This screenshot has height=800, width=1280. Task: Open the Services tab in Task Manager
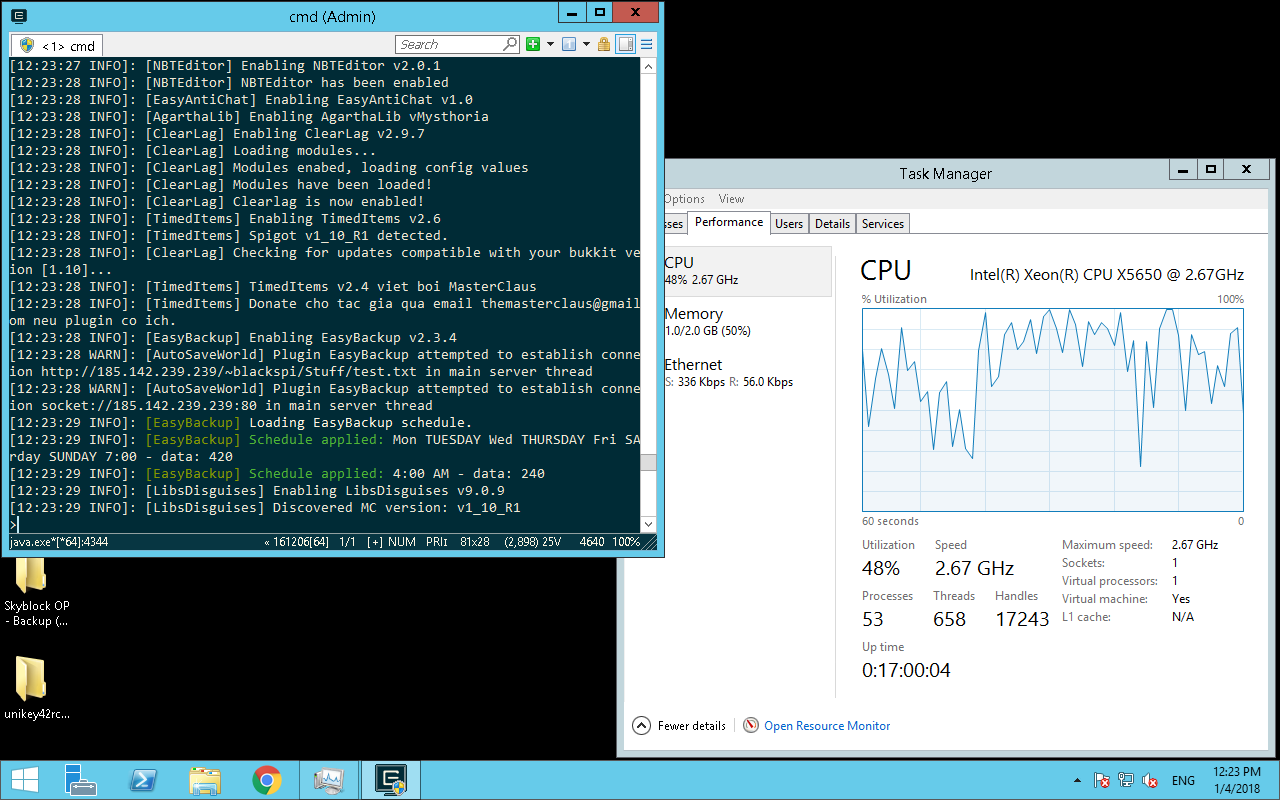click(882, 224)
